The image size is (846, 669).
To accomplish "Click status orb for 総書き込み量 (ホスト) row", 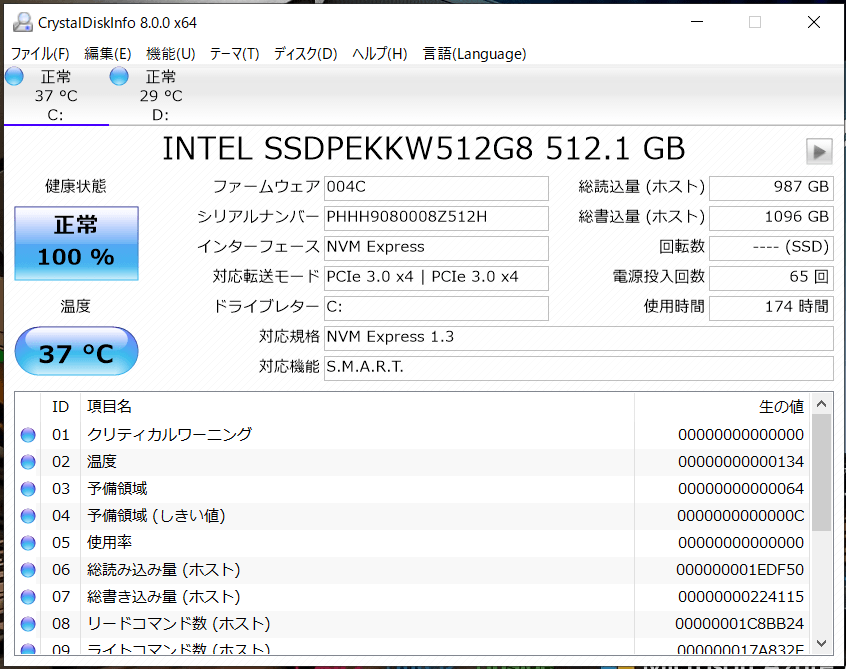I will (28, 597).
